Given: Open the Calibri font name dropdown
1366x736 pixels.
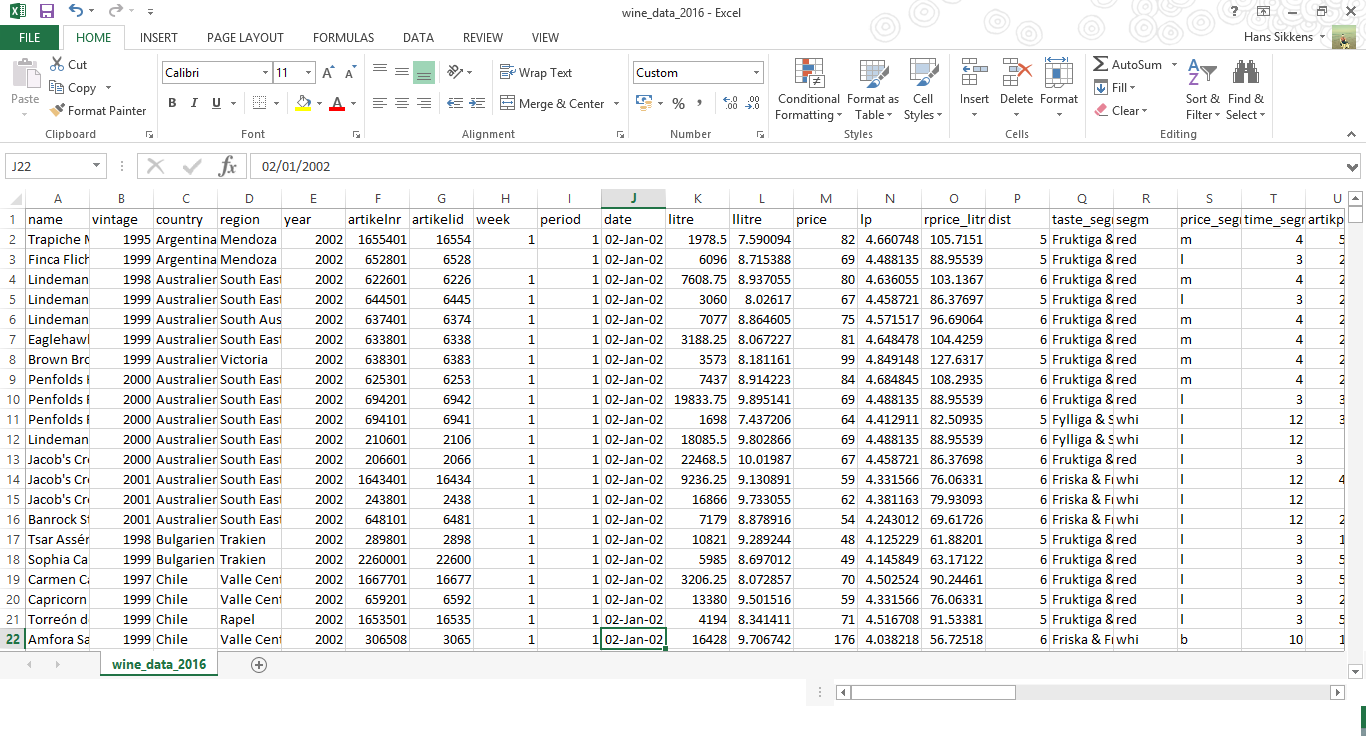Looking at the screenshot, I should click(265, 73).
